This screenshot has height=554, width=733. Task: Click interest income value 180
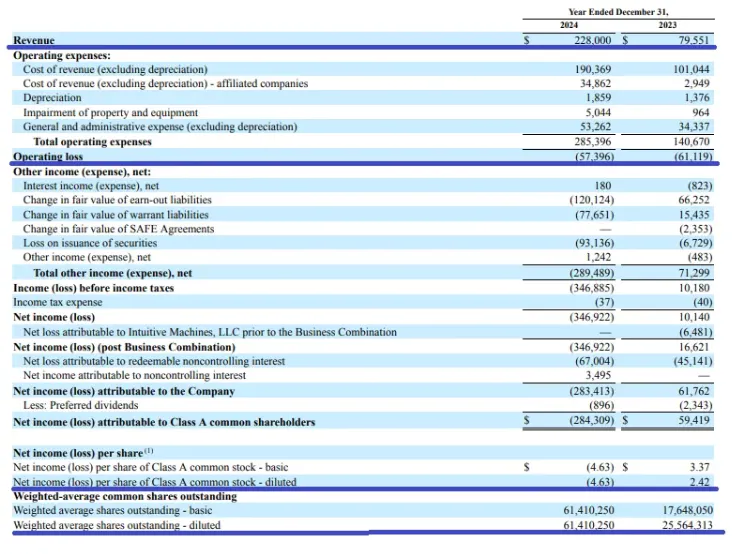tap(603, 186)
